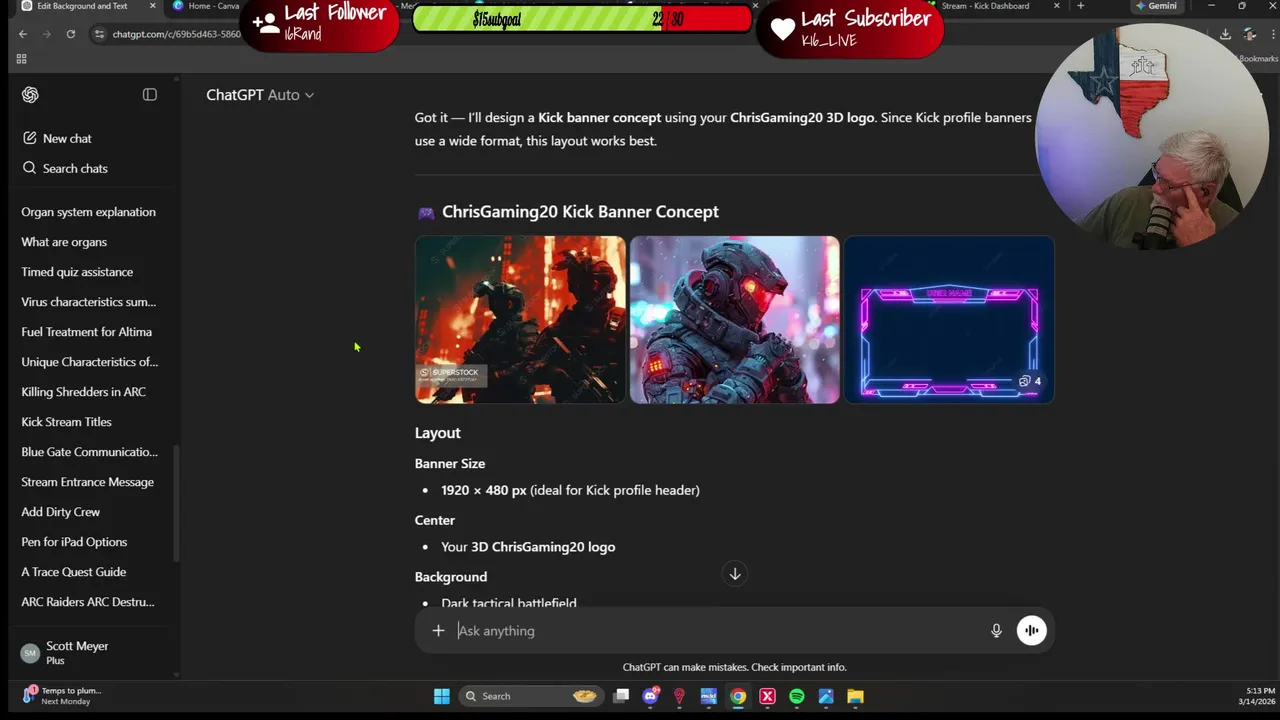Open the red-visor robot soldier thumbnail
This screenshot has width=1280, height=720.
(x=735, y=320)
